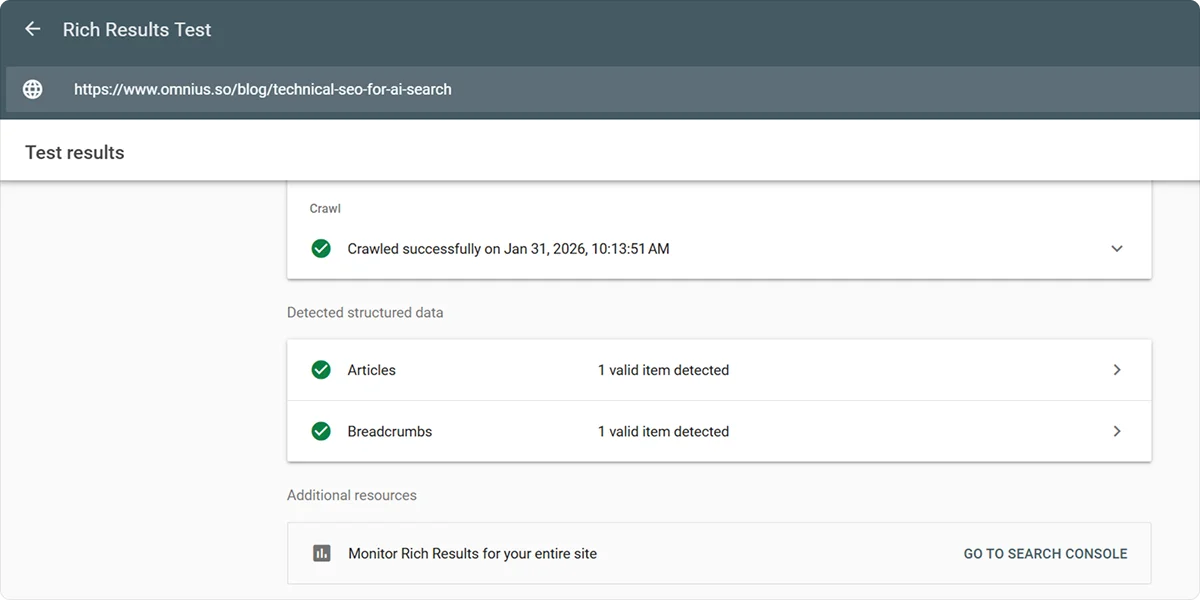Image resolution: width=1200 pixels, height=600 pixels.
Task: Click the Rich Results Test page title
Action: pyautogui.click(x=137, y=29)
